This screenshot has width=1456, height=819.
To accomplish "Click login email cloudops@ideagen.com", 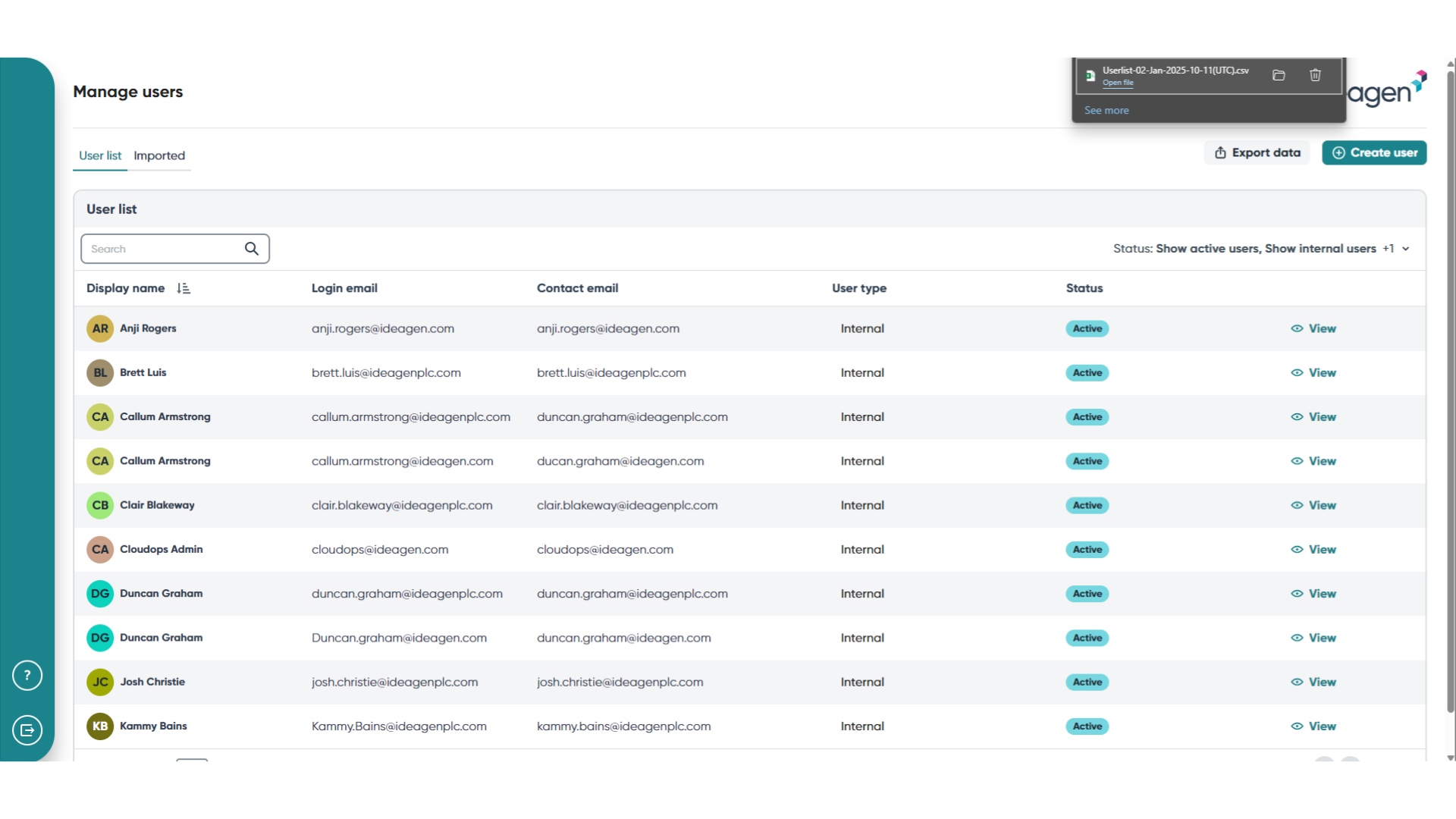I will point(380,549).
